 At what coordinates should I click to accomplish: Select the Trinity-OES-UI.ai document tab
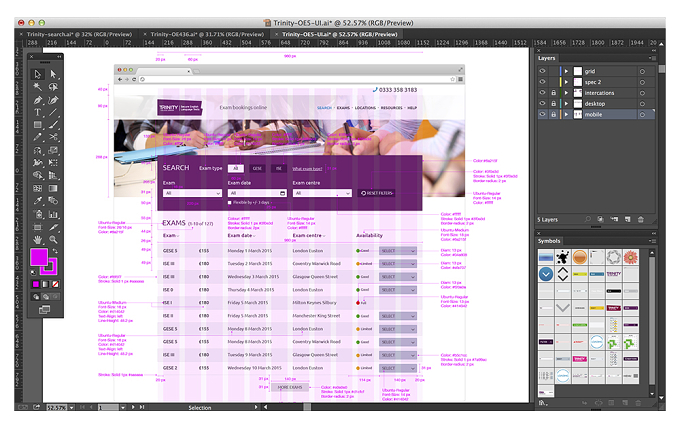pos(340,34)
